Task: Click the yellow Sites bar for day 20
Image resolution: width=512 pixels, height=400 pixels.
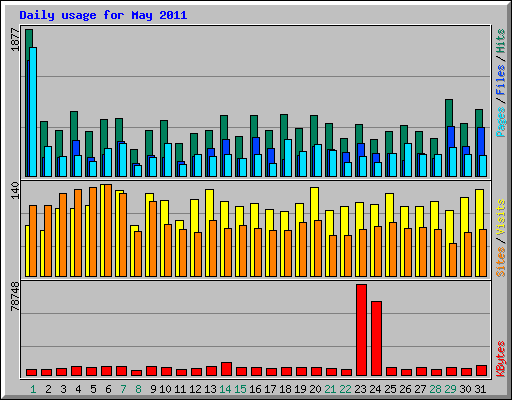Action: click(314, 203)
